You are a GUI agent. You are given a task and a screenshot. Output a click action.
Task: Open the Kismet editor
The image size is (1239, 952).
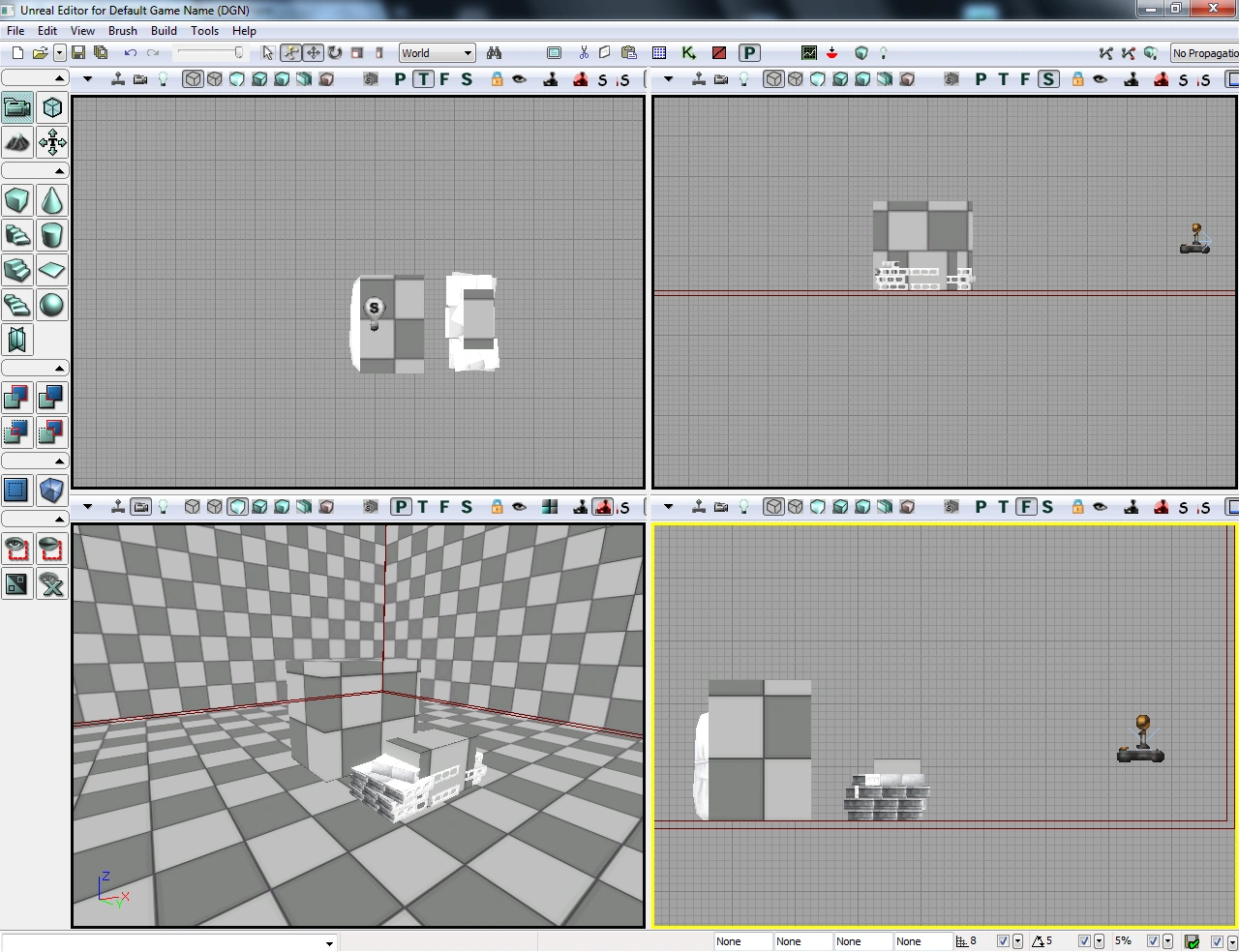[689, 53]
